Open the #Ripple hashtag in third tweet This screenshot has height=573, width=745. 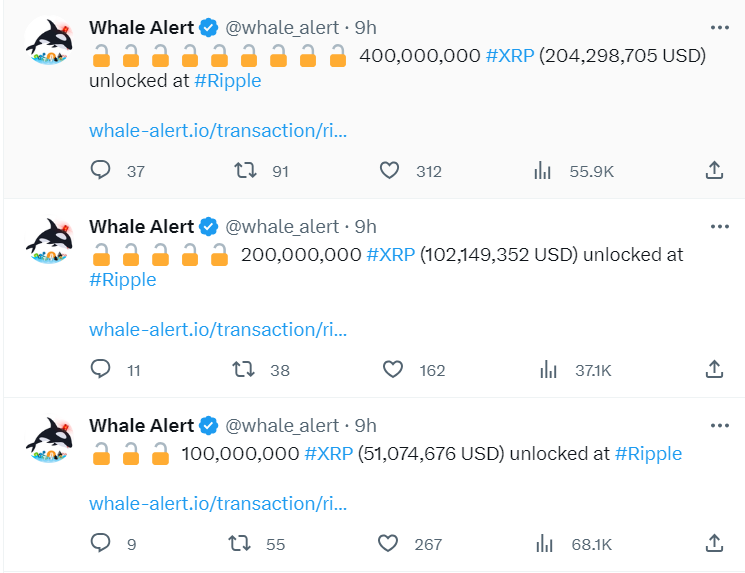648,454
